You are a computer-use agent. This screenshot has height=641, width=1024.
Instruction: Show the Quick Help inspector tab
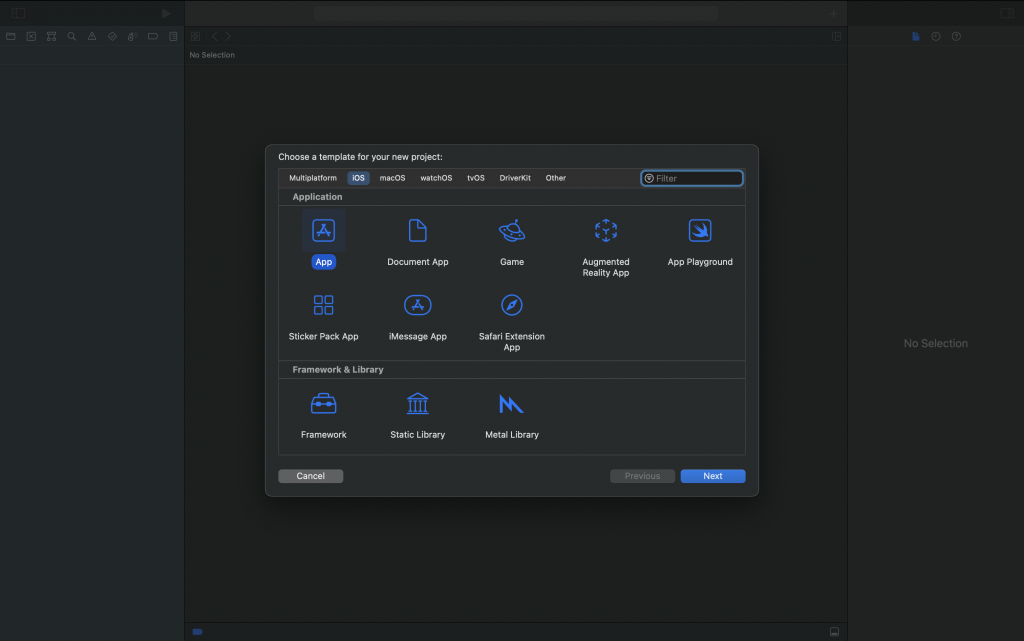coord(956,37)
